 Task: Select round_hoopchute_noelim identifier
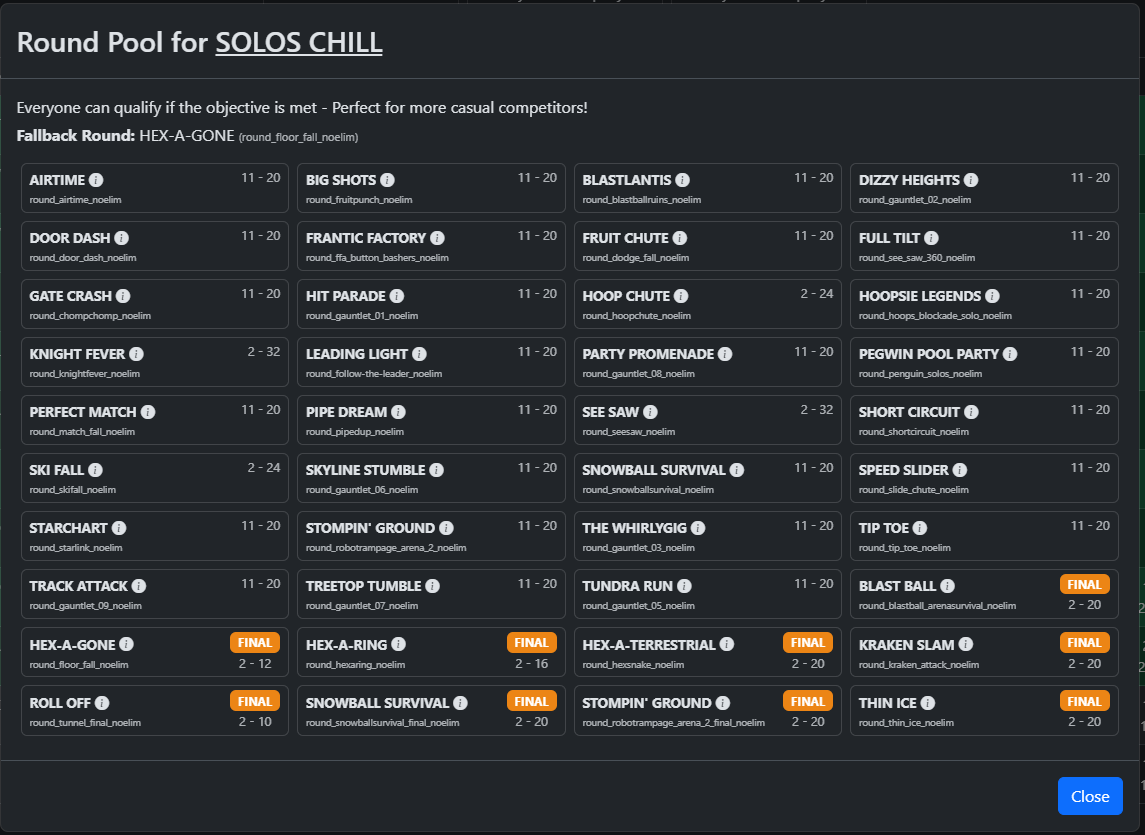coord(636,316)
